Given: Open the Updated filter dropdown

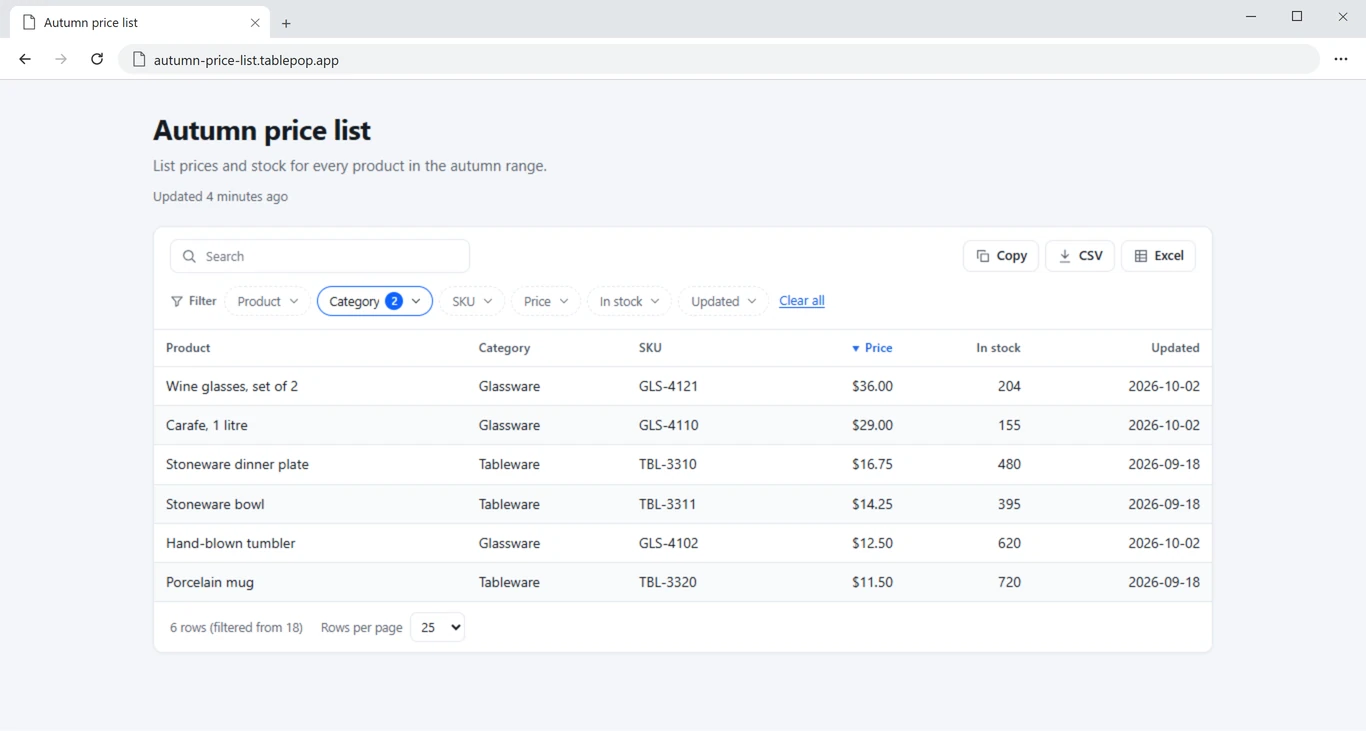Looking at the screenshot, I should pyautogui.click(x=723, y=301).
